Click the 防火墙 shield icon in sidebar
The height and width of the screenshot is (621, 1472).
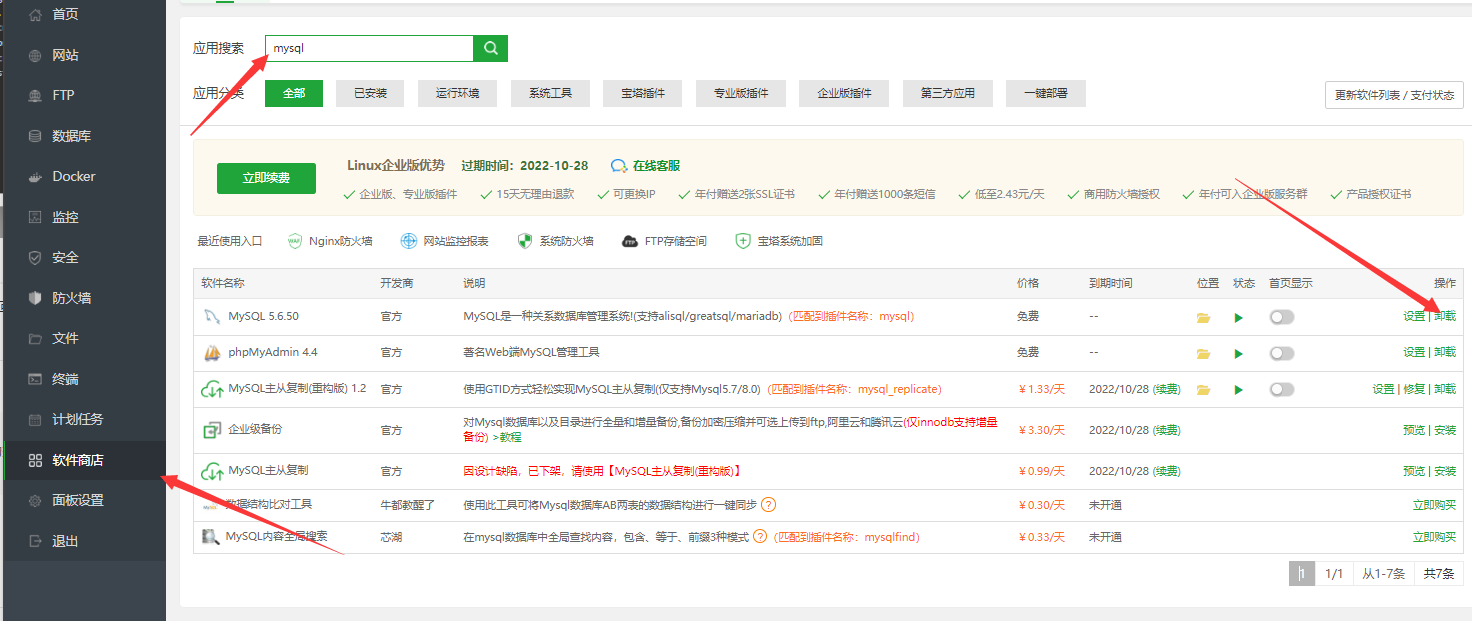(x=35, y=298)
